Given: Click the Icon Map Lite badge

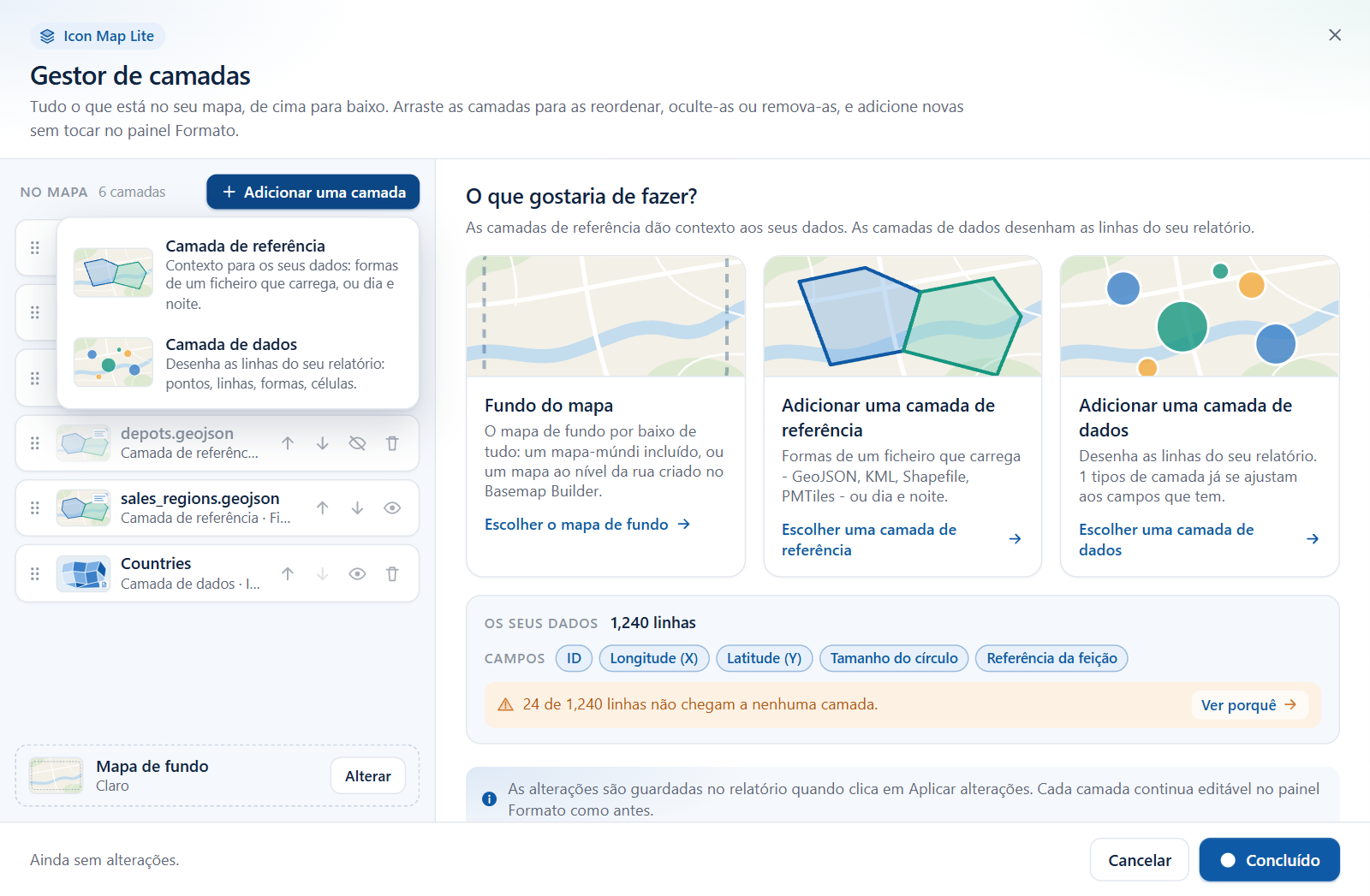Looking at the screenshot, I should (x=98, y=36).
